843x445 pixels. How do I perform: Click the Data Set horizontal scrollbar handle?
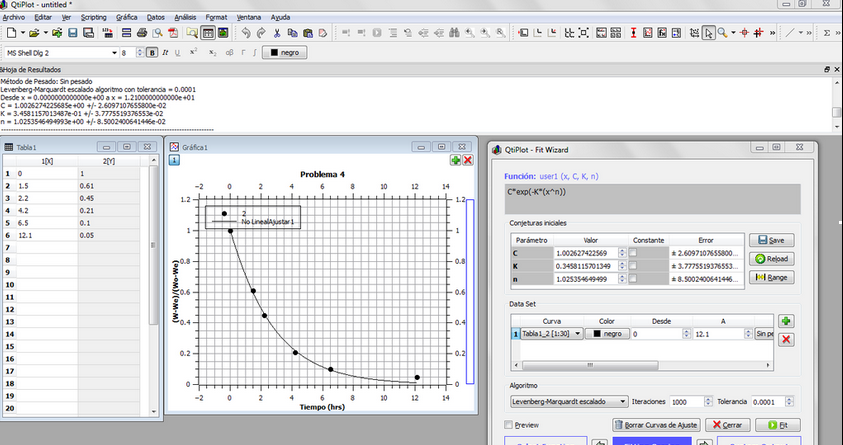(590, 365)
